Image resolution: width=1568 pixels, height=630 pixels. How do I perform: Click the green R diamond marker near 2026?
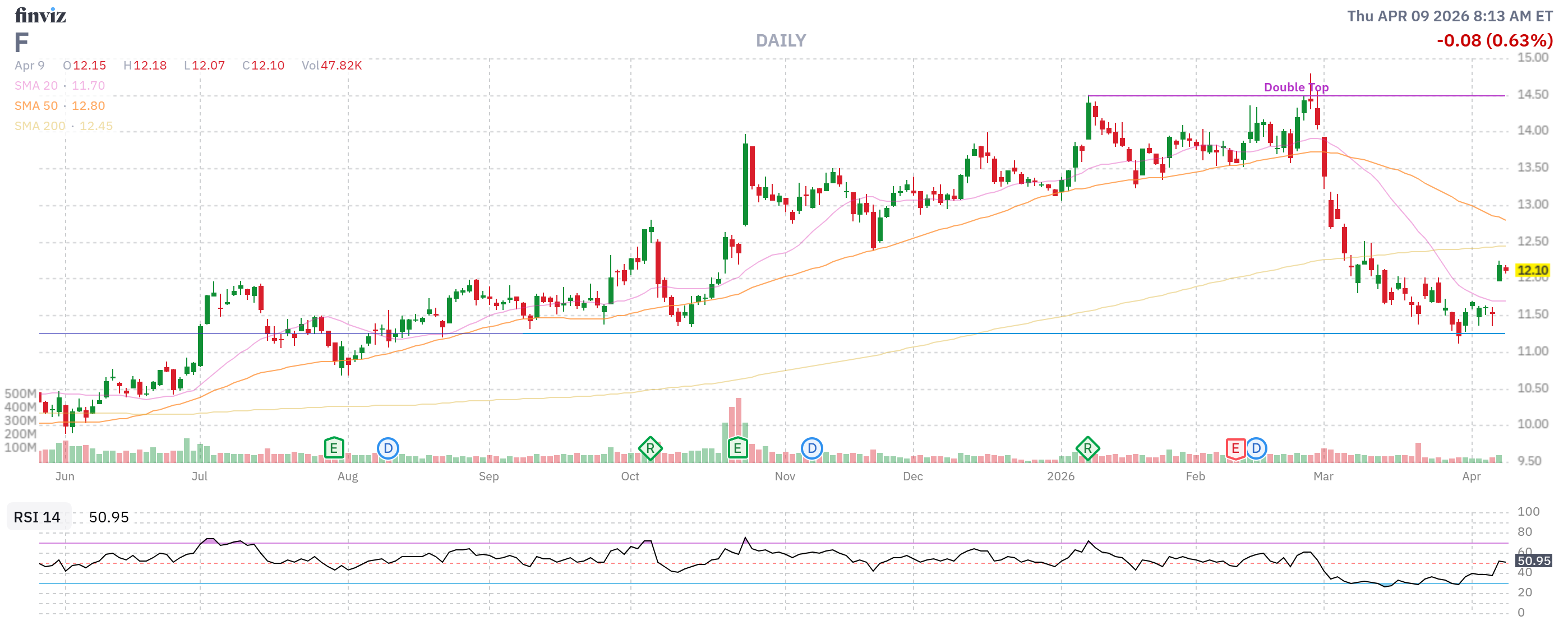1087,449
